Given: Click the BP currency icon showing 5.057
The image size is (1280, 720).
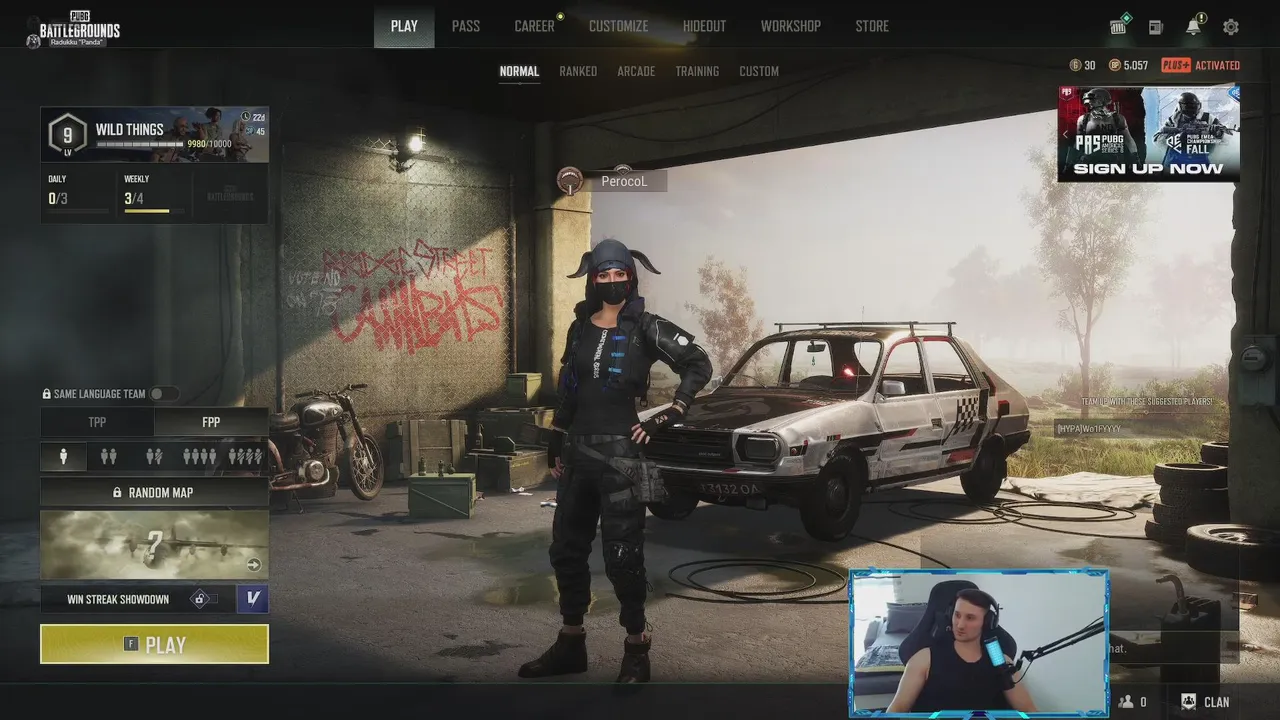Looking at the screenshot, I should pos(1115,65).
